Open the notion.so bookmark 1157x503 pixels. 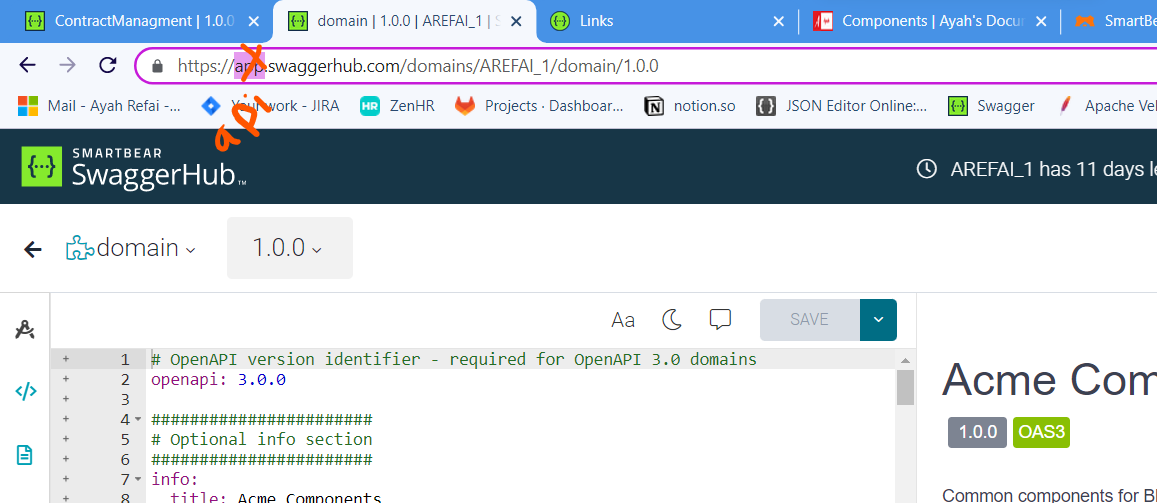689,105
